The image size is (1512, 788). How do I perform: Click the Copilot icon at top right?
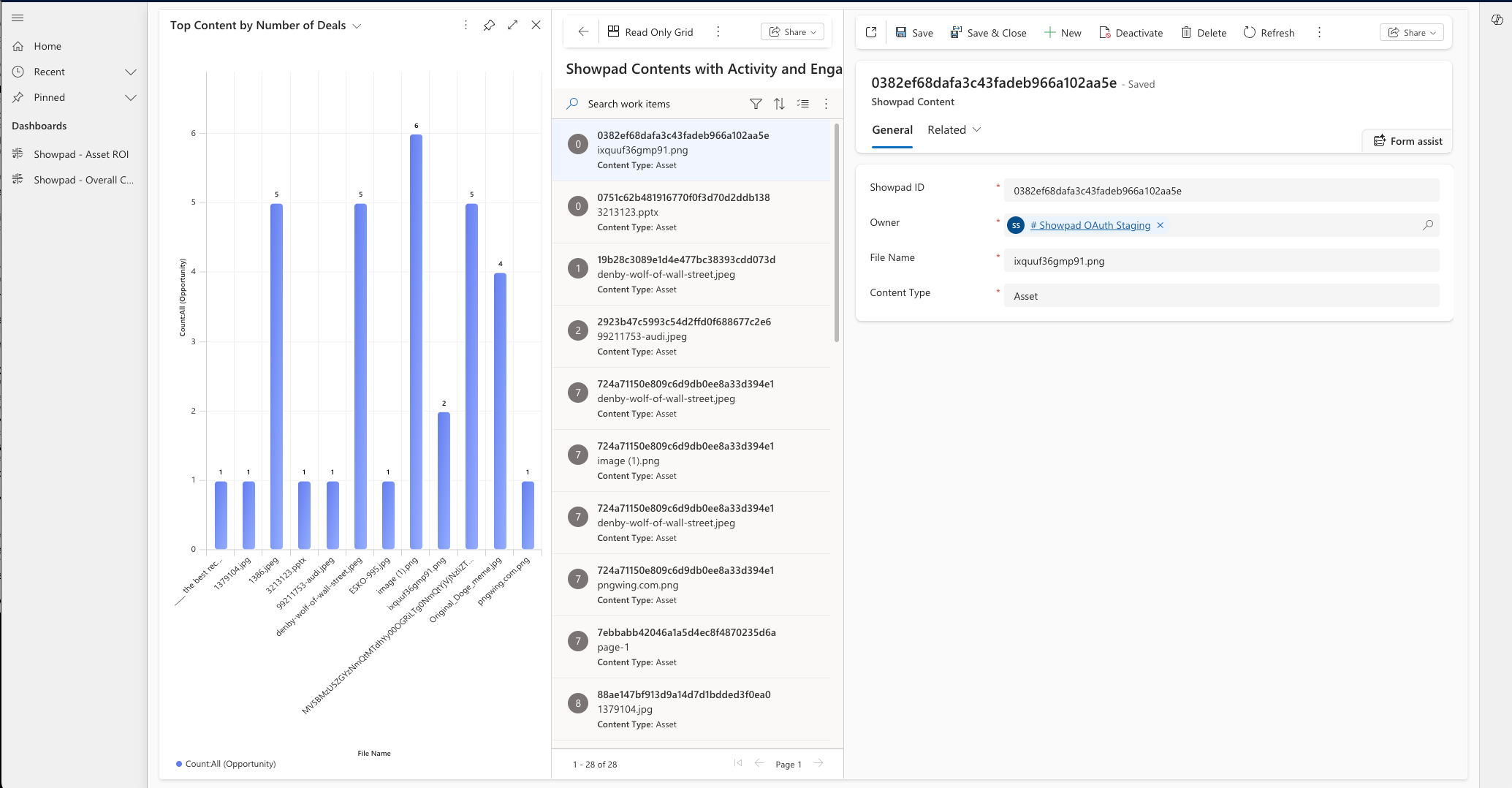[1497, 20]
